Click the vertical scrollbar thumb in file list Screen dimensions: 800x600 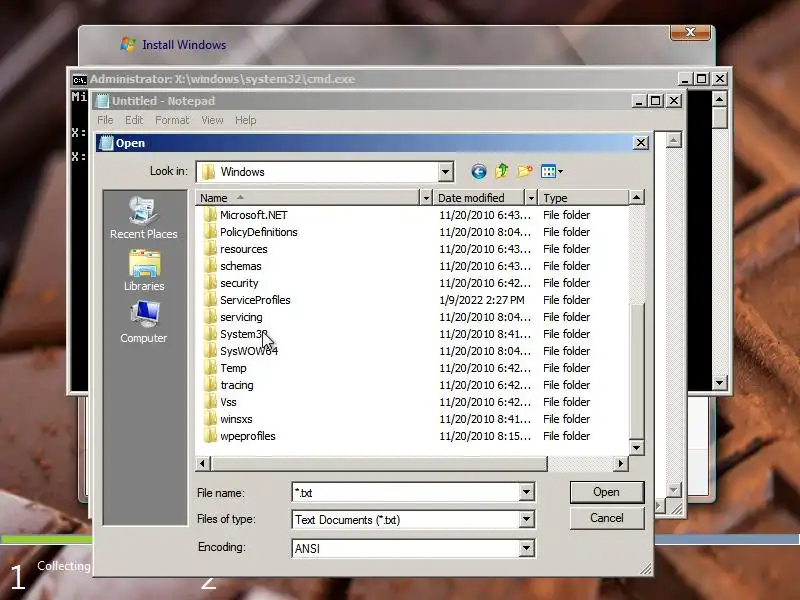point(636,370)
